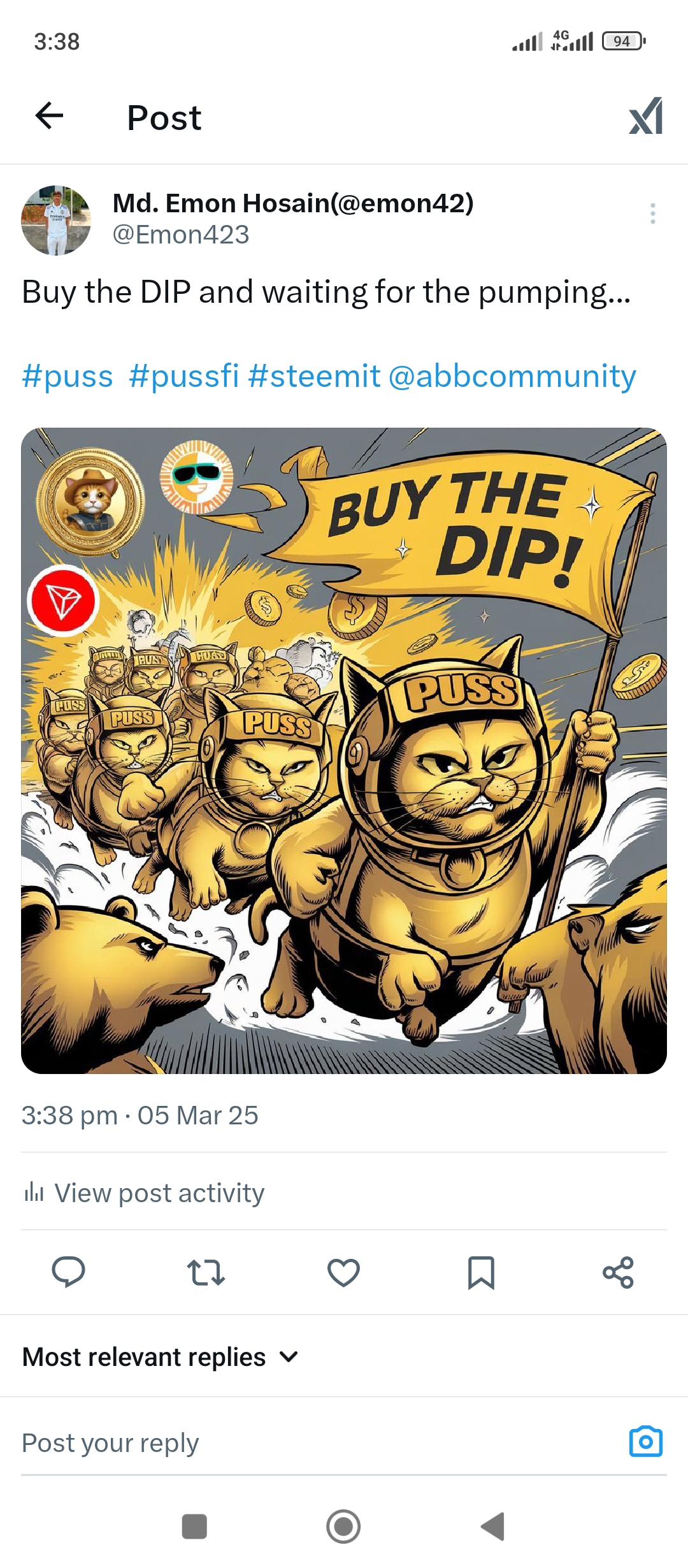Tap the back arrow icon
The width and height of the screenshot is (688, 1568).
[49, 116]
